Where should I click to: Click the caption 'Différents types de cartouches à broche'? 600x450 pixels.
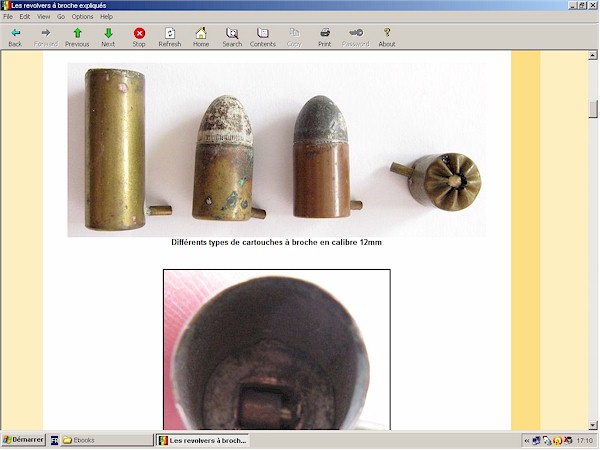coord(244,242)
